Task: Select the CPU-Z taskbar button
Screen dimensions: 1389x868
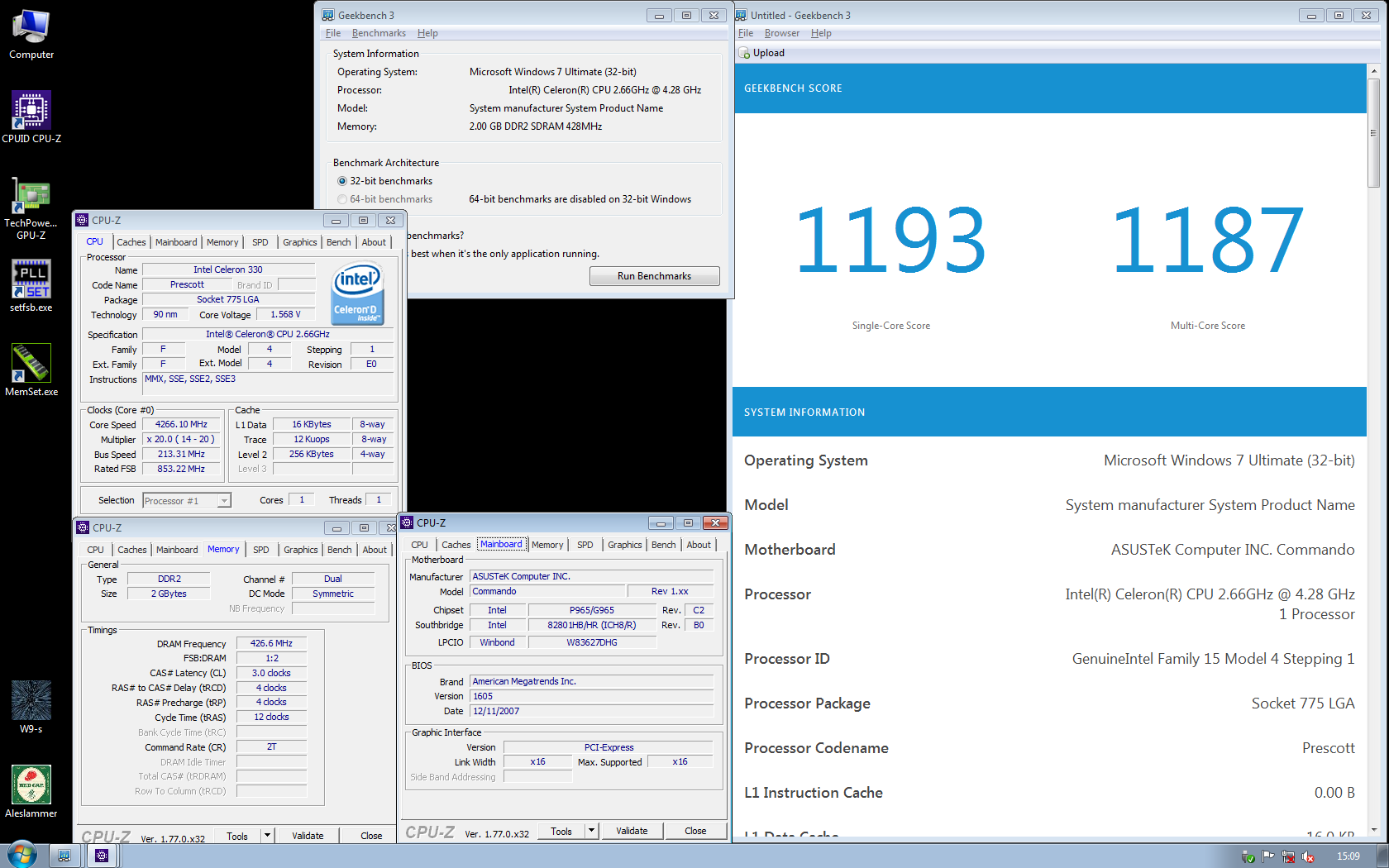Action: click(x=102, y=856)
